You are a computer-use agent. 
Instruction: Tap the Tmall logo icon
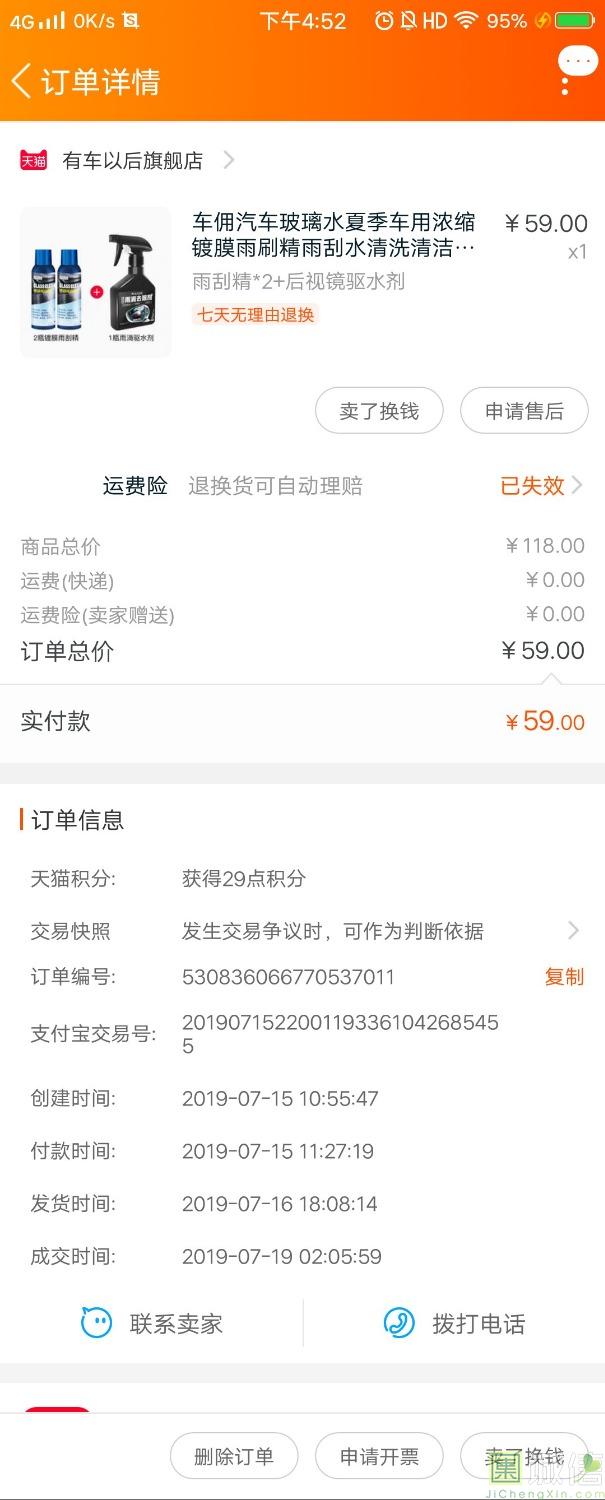tap(34, 160)
